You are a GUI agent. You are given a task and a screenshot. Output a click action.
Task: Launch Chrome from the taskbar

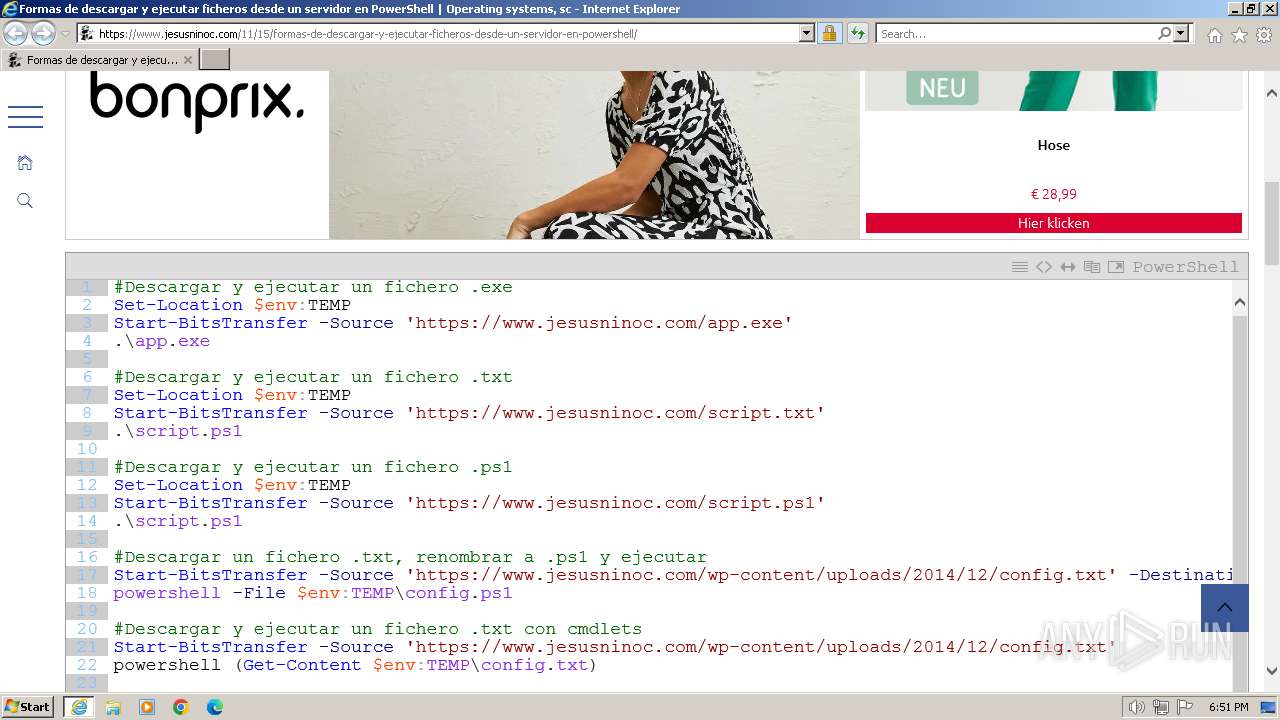coord(181,707)
